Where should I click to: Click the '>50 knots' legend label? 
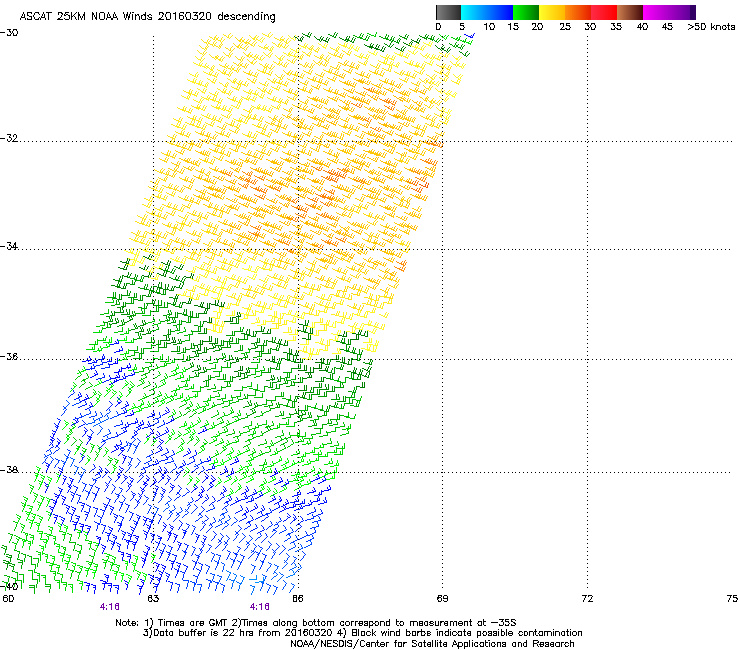tap(711, 27)
